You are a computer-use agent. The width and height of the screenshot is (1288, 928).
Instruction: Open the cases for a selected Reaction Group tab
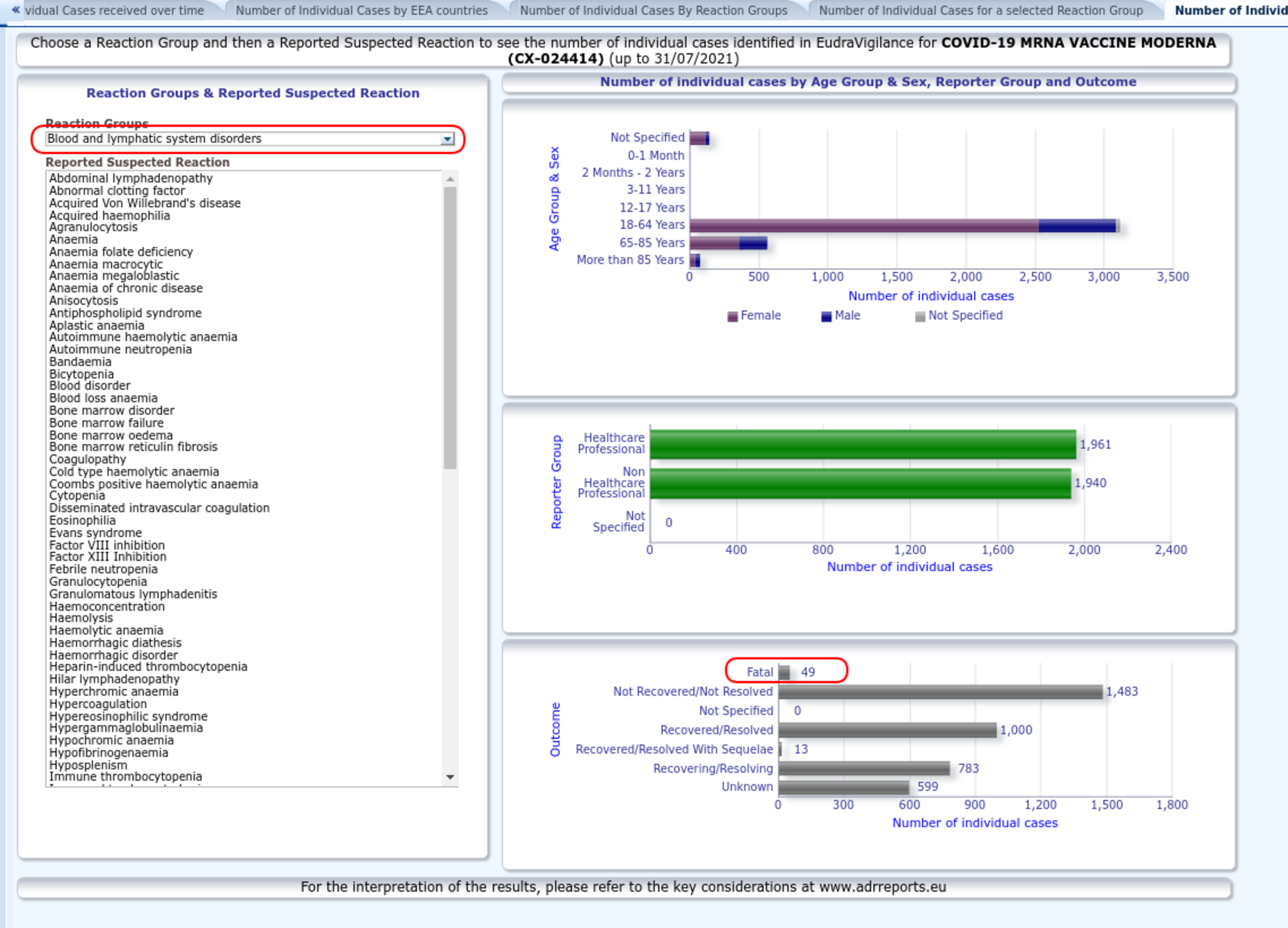tap(981, 11)
